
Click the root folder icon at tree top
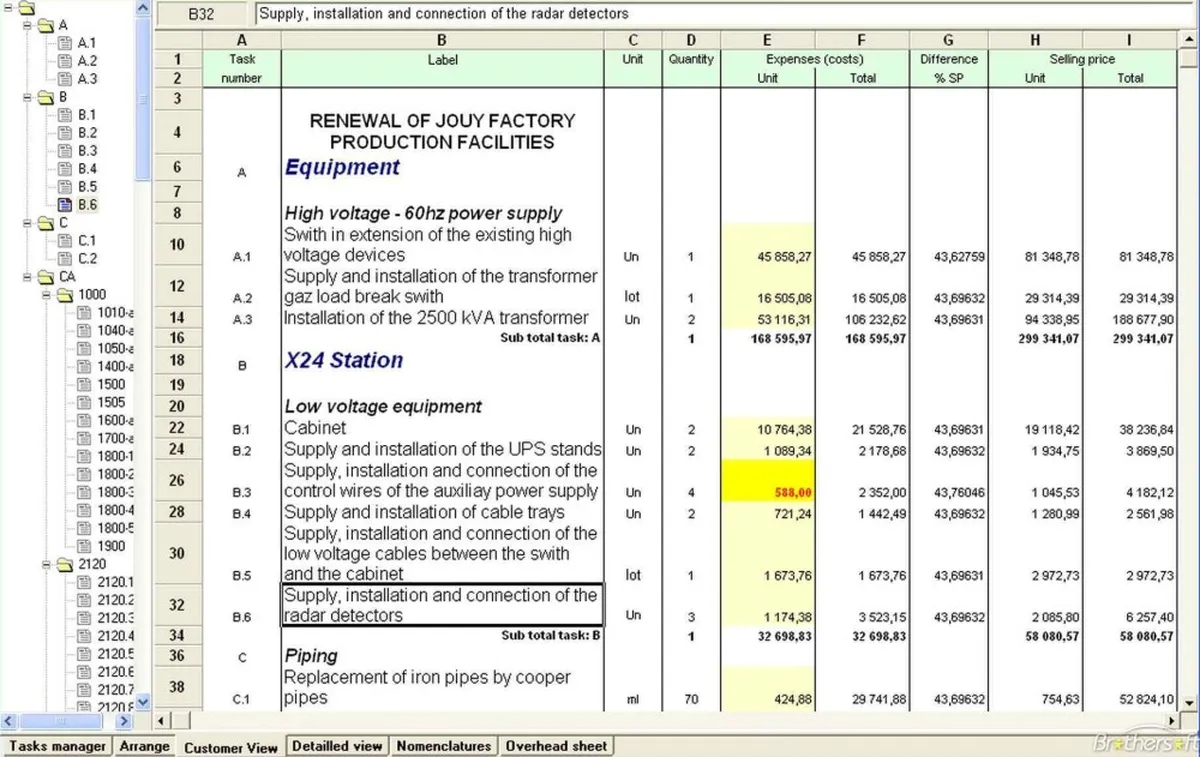26,8
